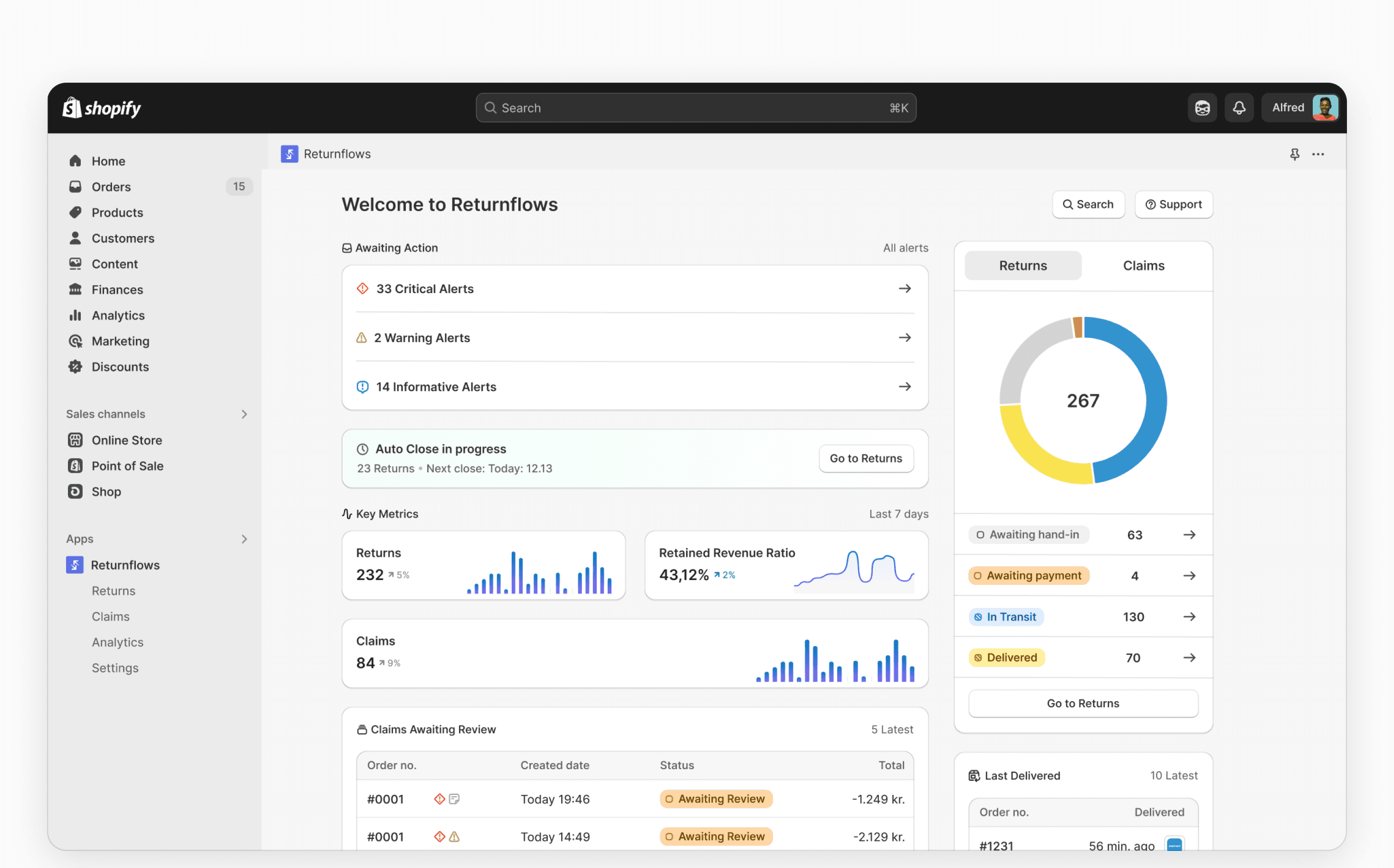Click the Online Store icon
The image size is (1394, 868).
(x=75, y=440)
